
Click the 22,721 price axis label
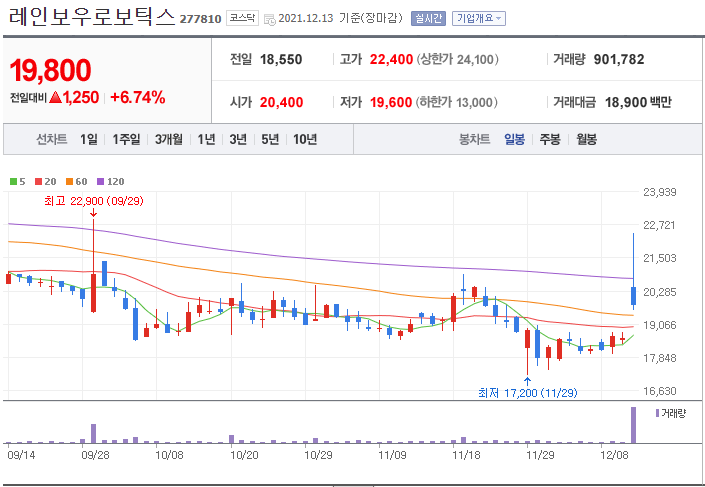pos(660,225)
